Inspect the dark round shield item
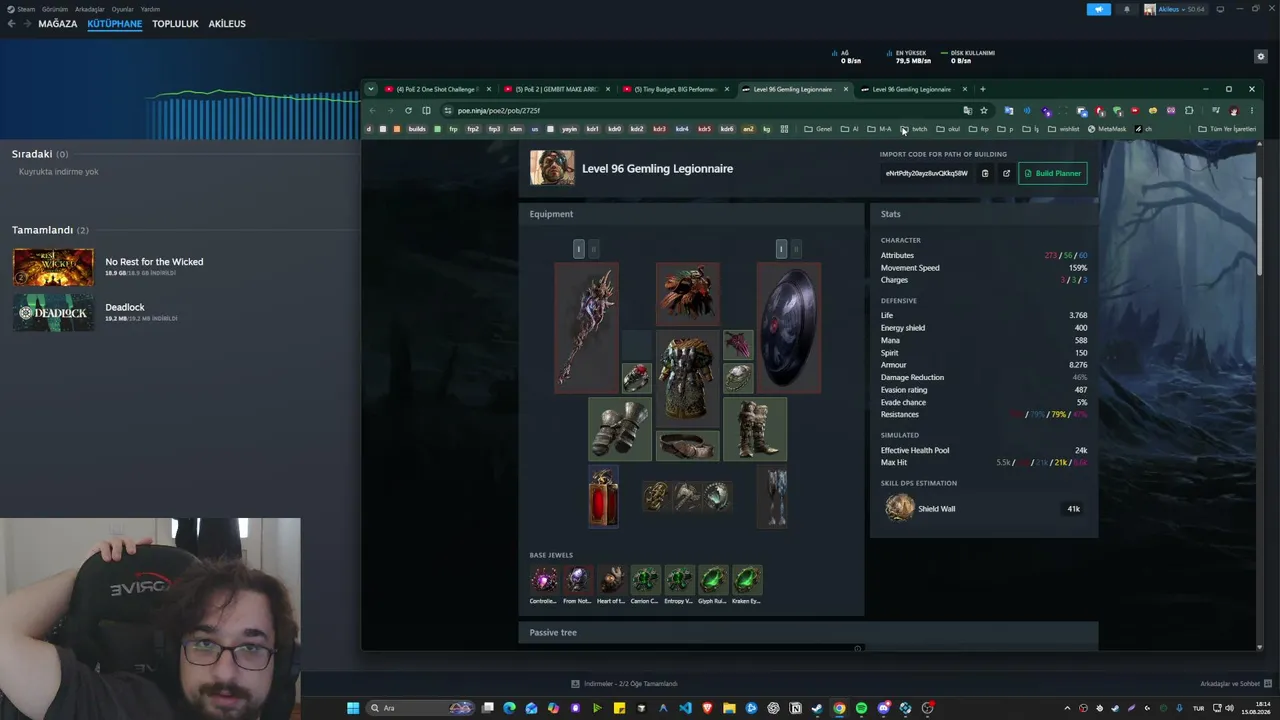The image size is (1280, 720). 789,328
